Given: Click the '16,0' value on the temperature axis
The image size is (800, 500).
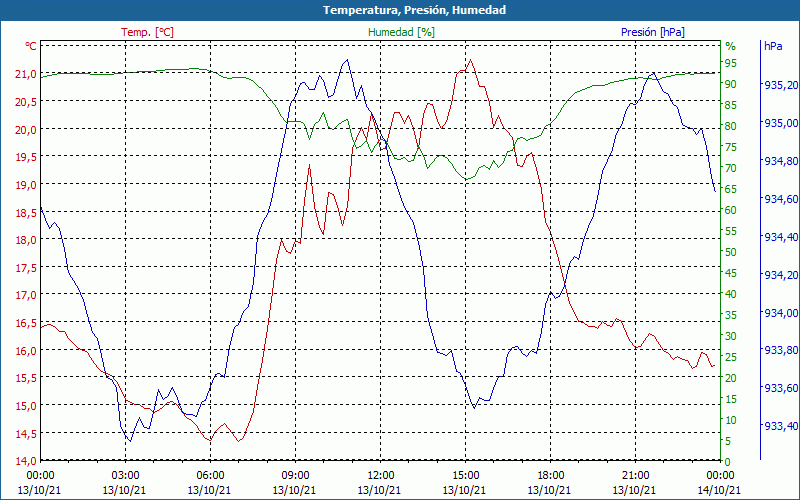Looking at the screenshot, I should point(26,351).
